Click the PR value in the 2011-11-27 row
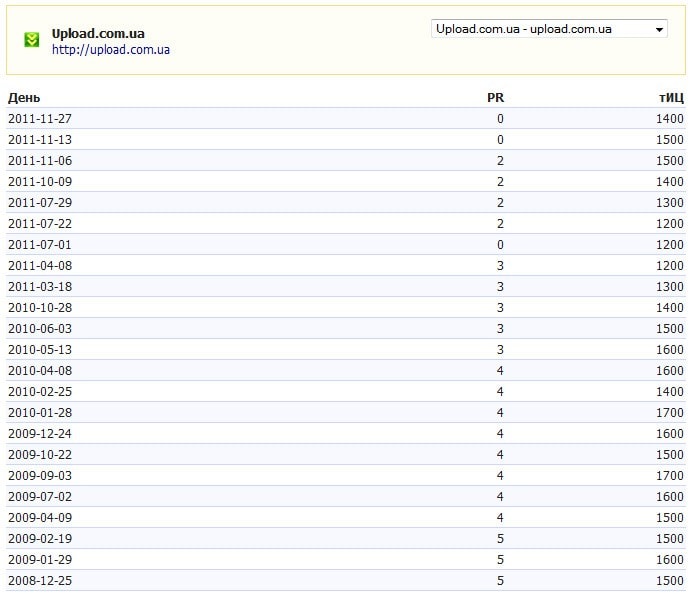Viewport: 690px width, 594px height. 500,119
